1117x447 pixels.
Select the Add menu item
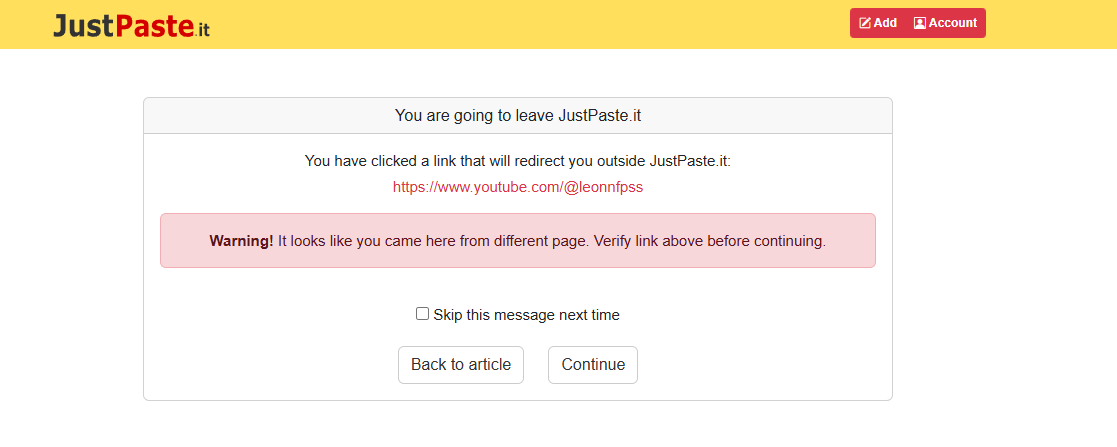tap(878, 23)
